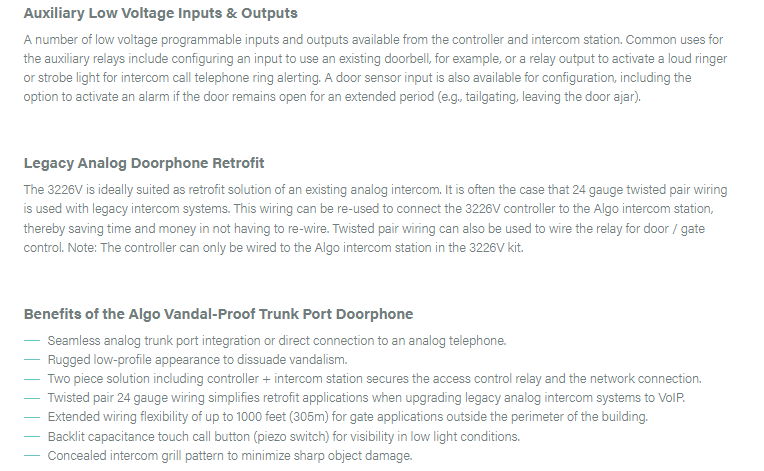
Task: Click the dash bullet before Backlit capacitance touch
Action: pyautogui.click(x=32, y=436)
